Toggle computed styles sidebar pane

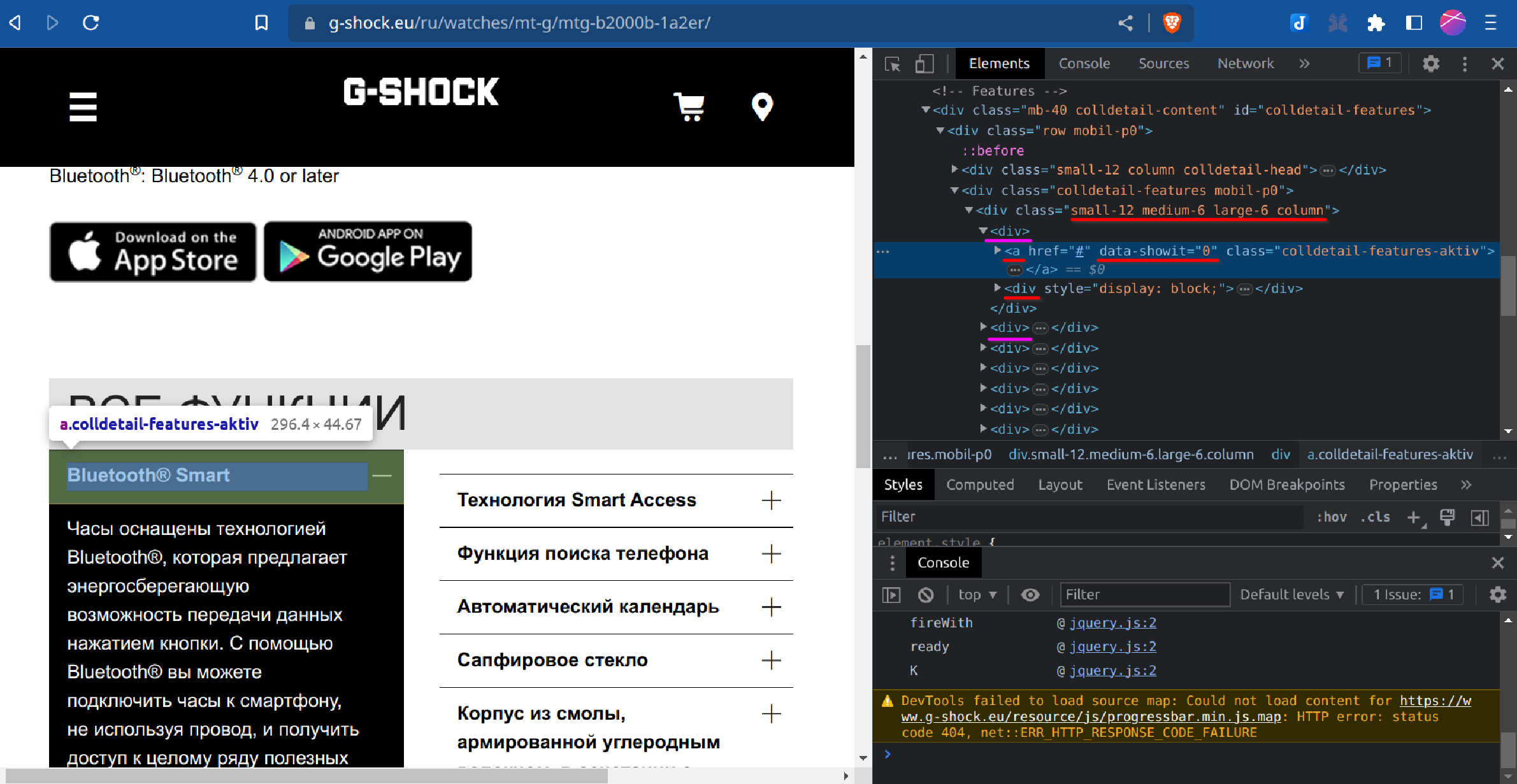click(x=1479, y=517)
